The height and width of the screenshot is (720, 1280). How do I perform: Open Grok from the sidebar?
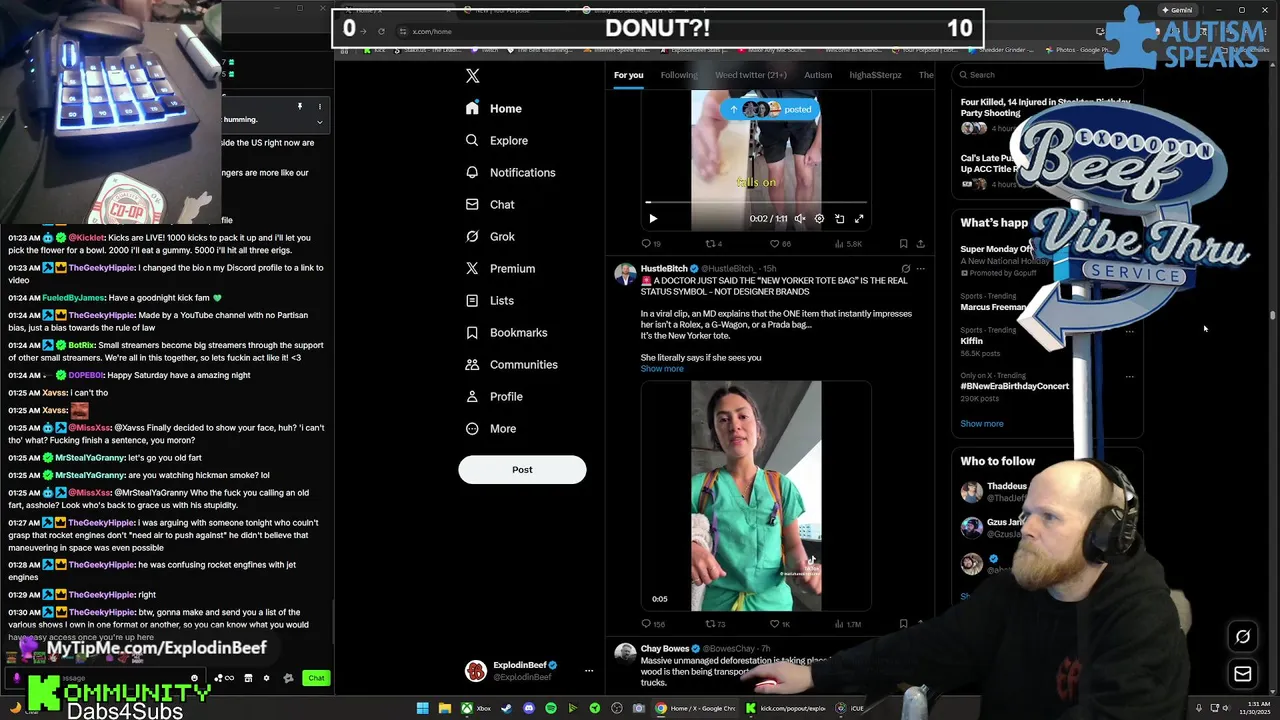pos(490,236)
